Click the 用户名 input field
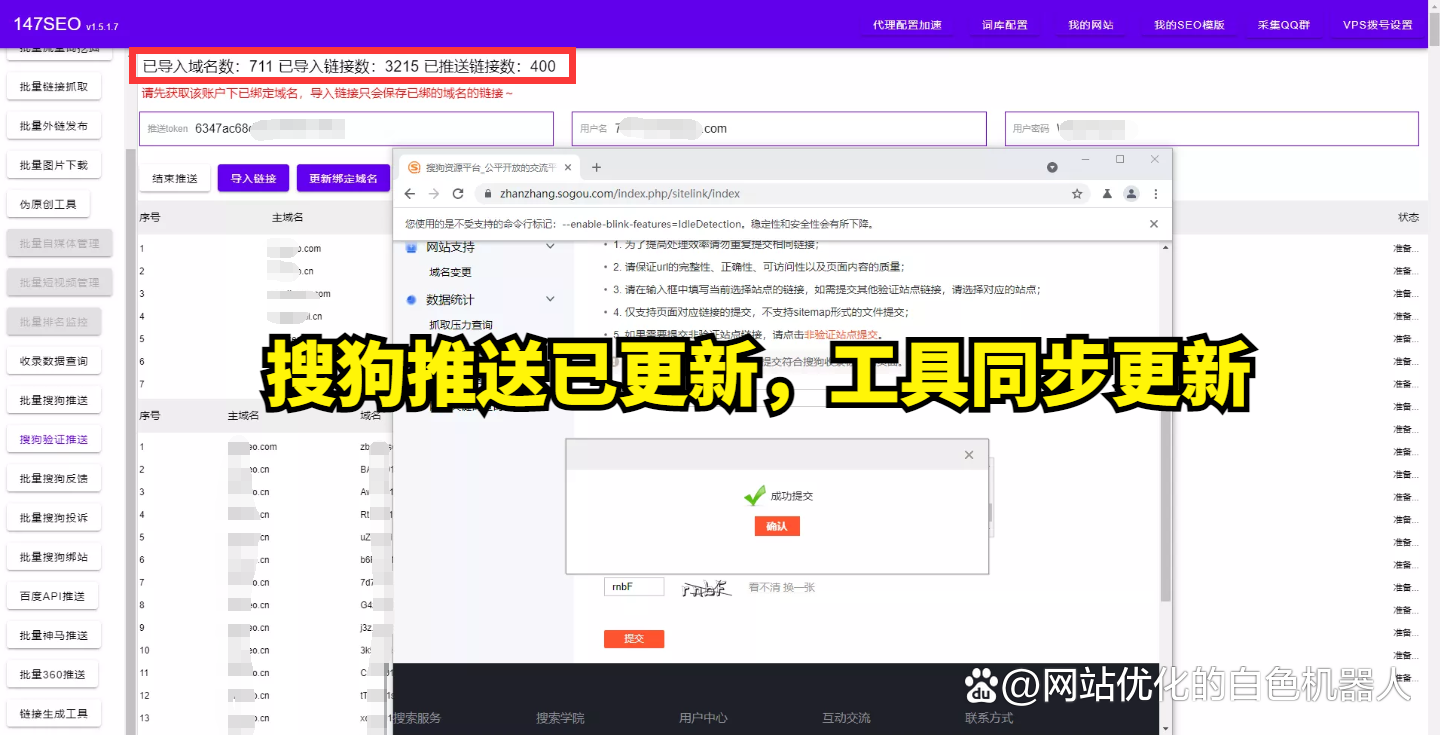1440x735 pixels. click(779, 128)
